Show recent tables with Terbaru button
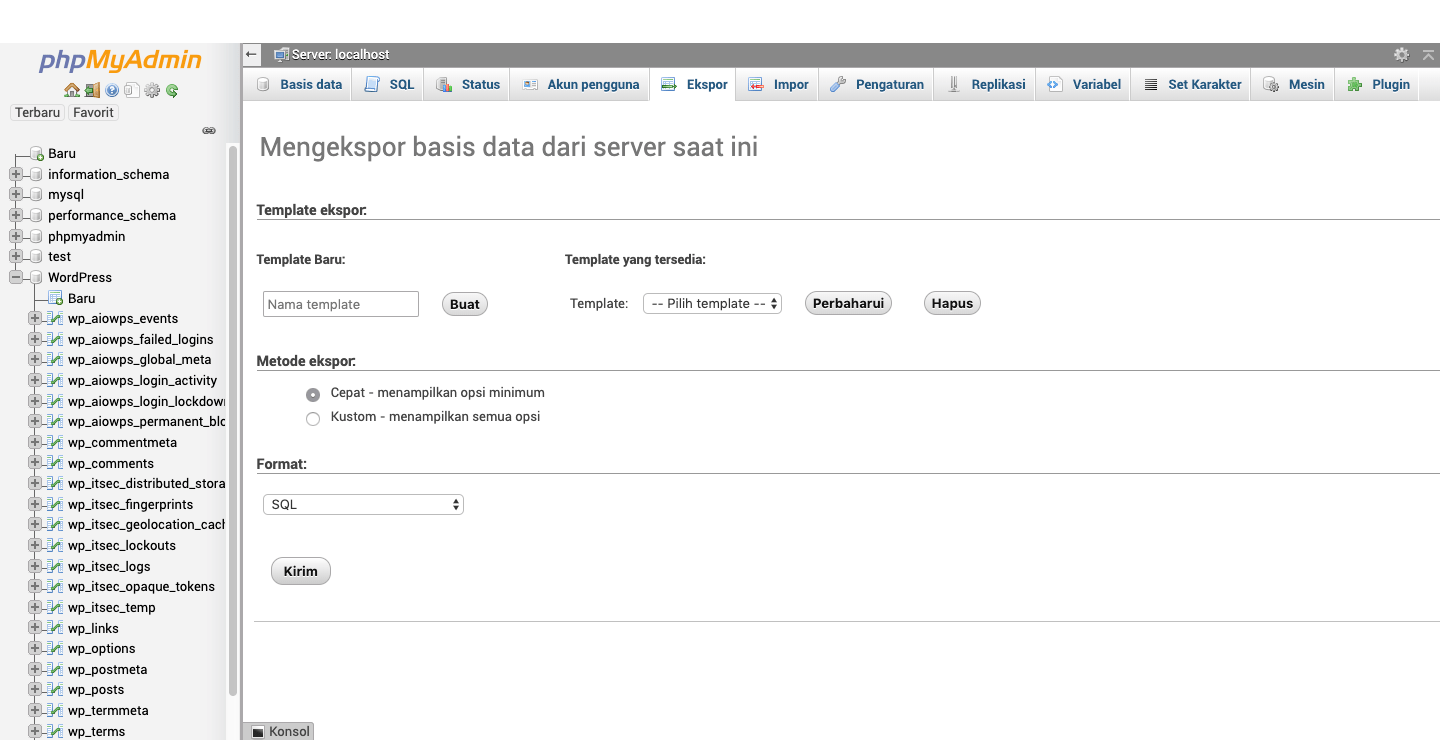The height and width of the screenshot is (740, 1440). tap(38, 113)
